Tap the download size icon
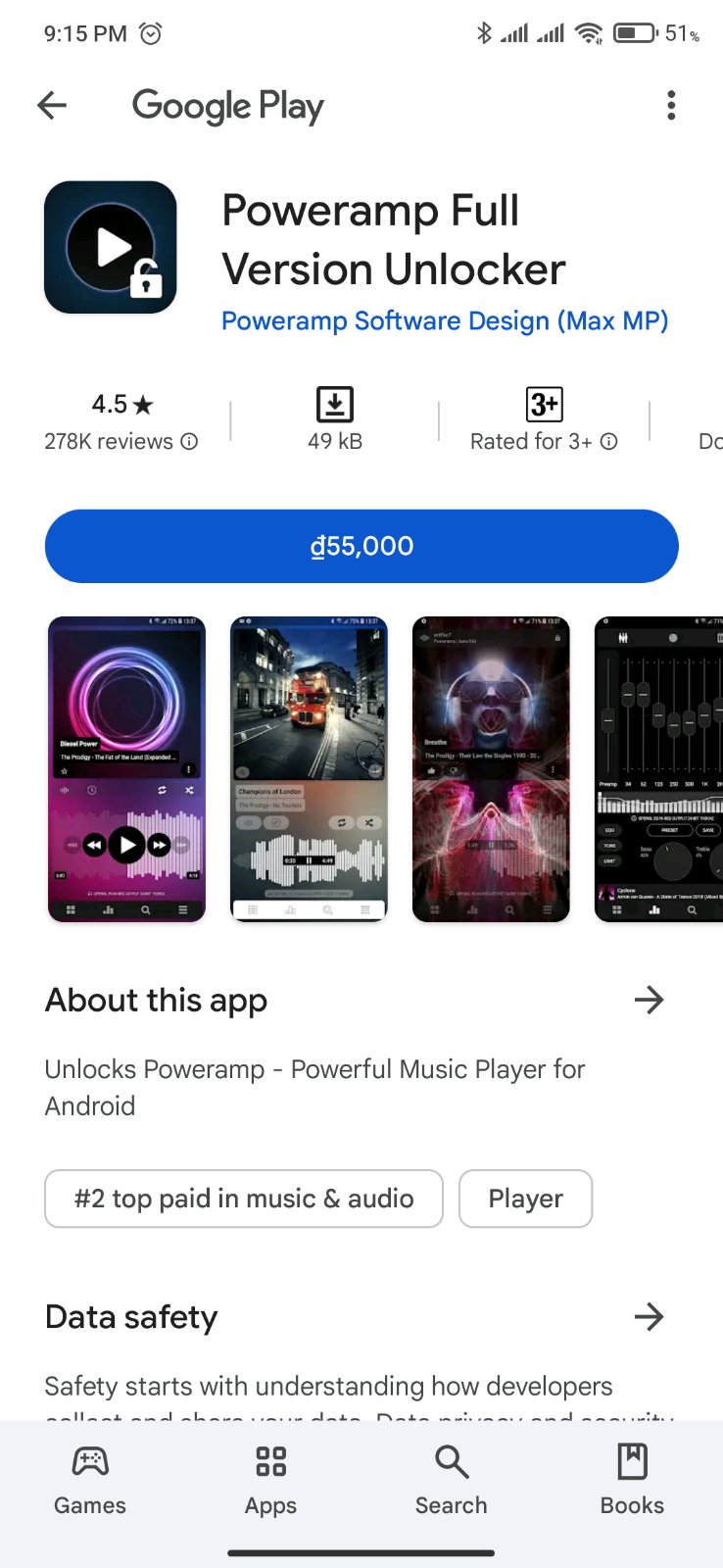 coord(335,404)
